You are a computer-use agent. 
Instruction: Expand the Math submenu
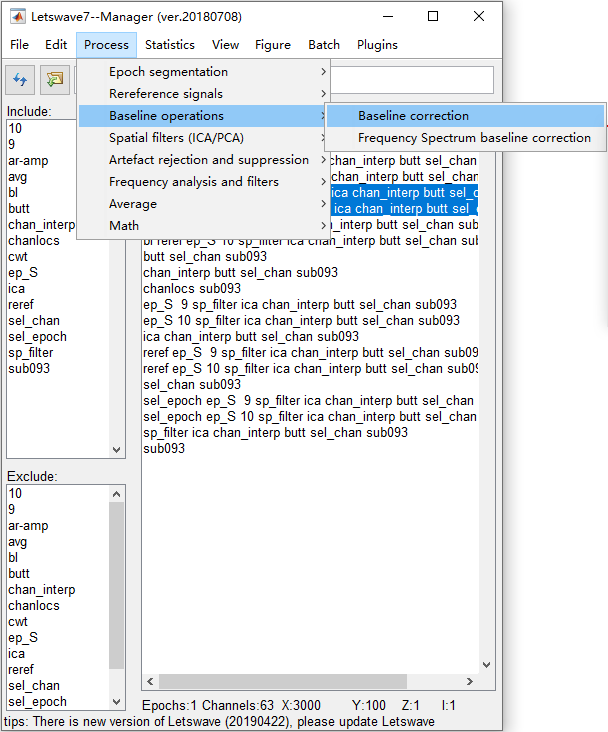click(x=204, y=226)
